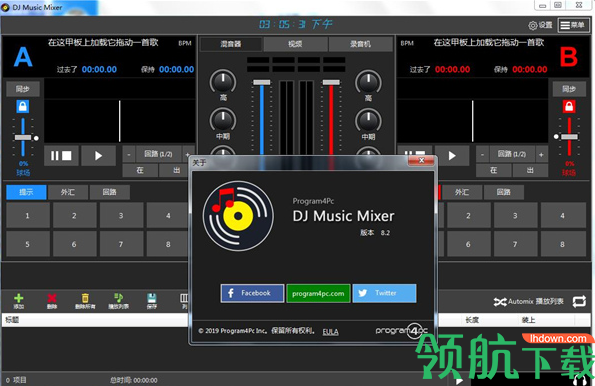Click deck B pitch slider handle

coord(569,137)
